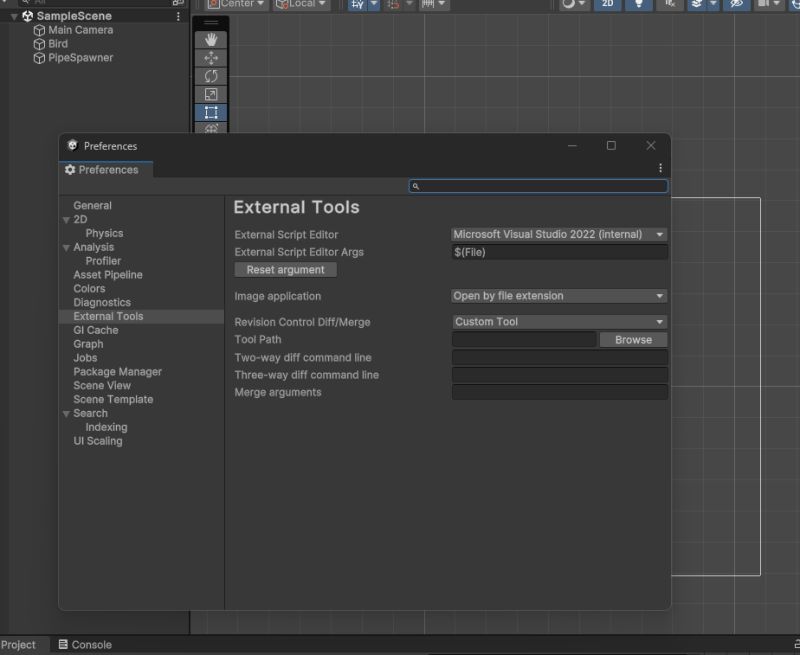Viewport: 800px width, 655px height.
Task: Click the Preferences search field
Action: (538, 186)
